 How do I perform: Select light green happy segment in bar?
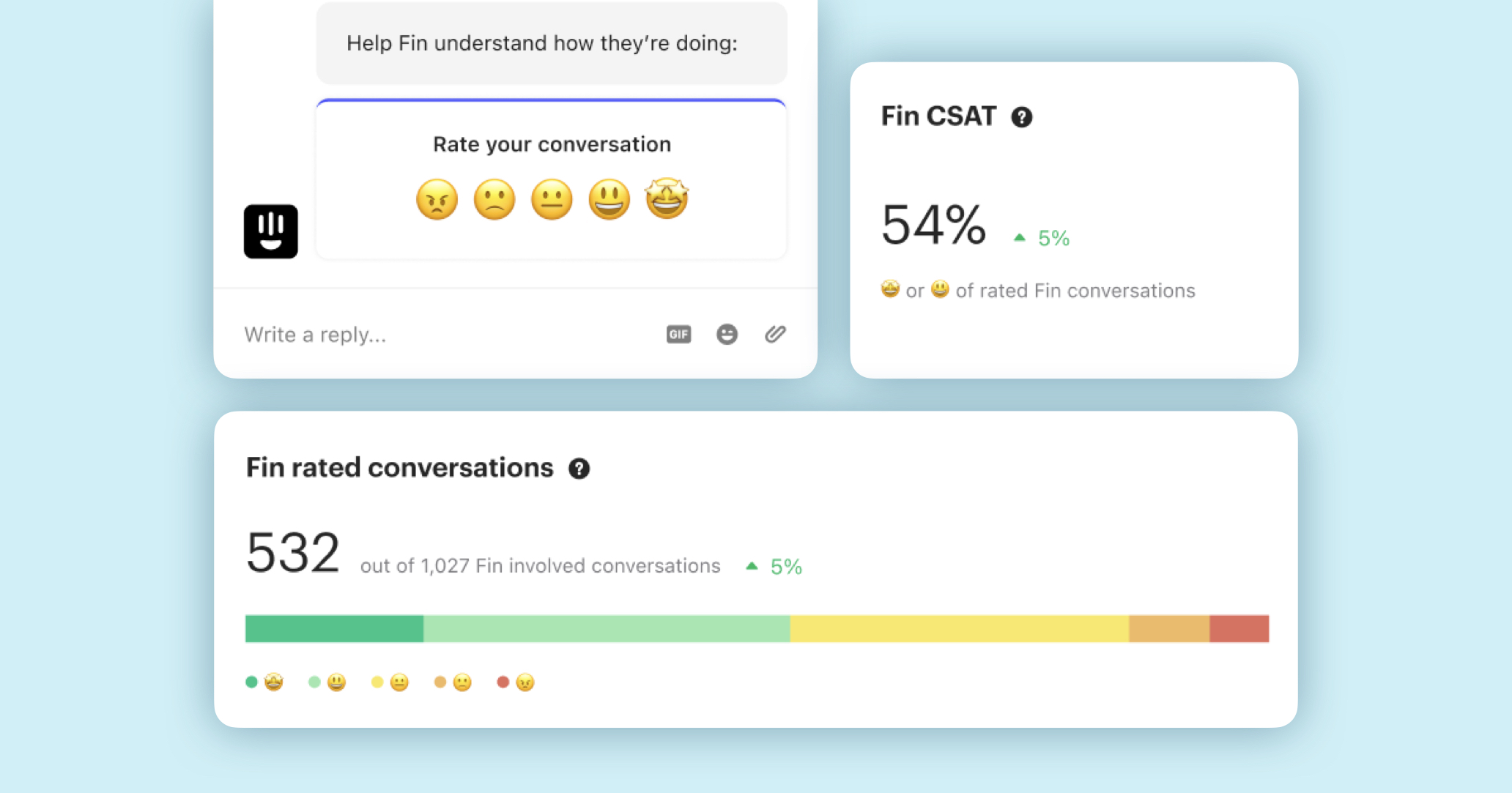click(607, 629)
